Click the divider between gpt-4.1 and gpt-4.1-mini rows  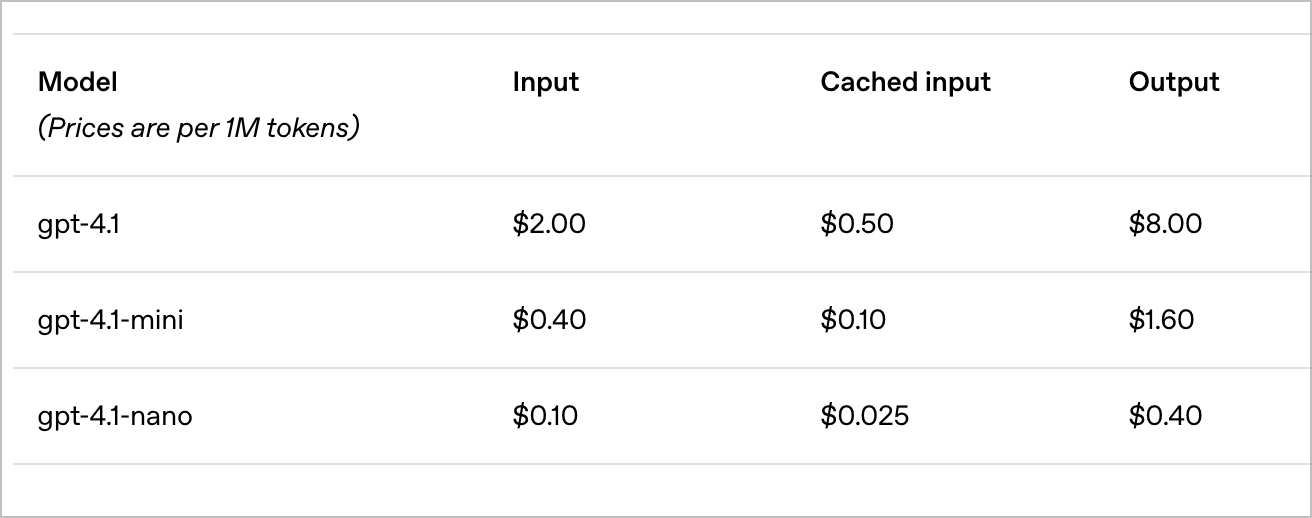coord(656,272)
